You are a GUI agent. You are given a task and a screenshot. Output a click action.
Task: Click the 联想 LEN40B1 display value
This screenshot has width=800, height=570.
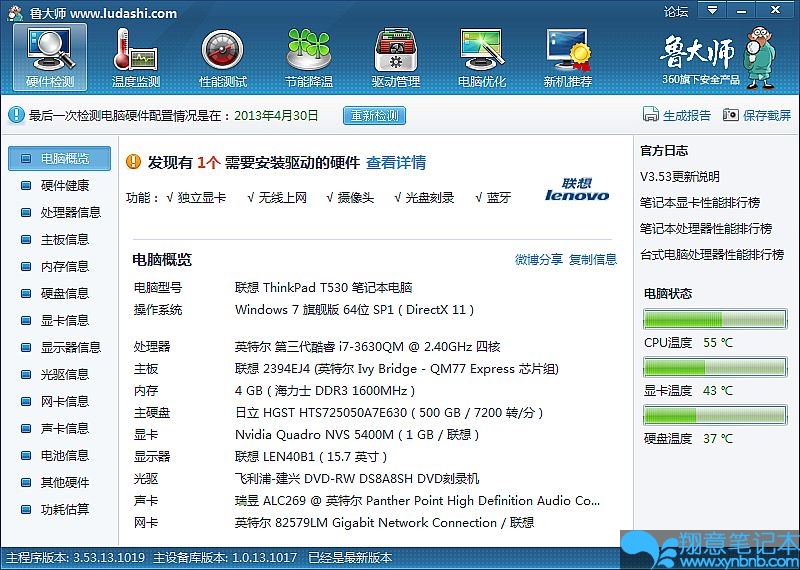tap(311, 457)
